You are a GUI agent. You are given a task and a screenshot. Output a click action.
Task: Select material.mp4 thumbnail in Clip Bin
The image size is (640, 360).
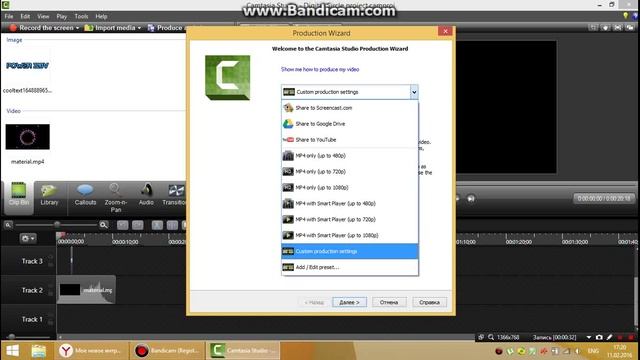28,137
